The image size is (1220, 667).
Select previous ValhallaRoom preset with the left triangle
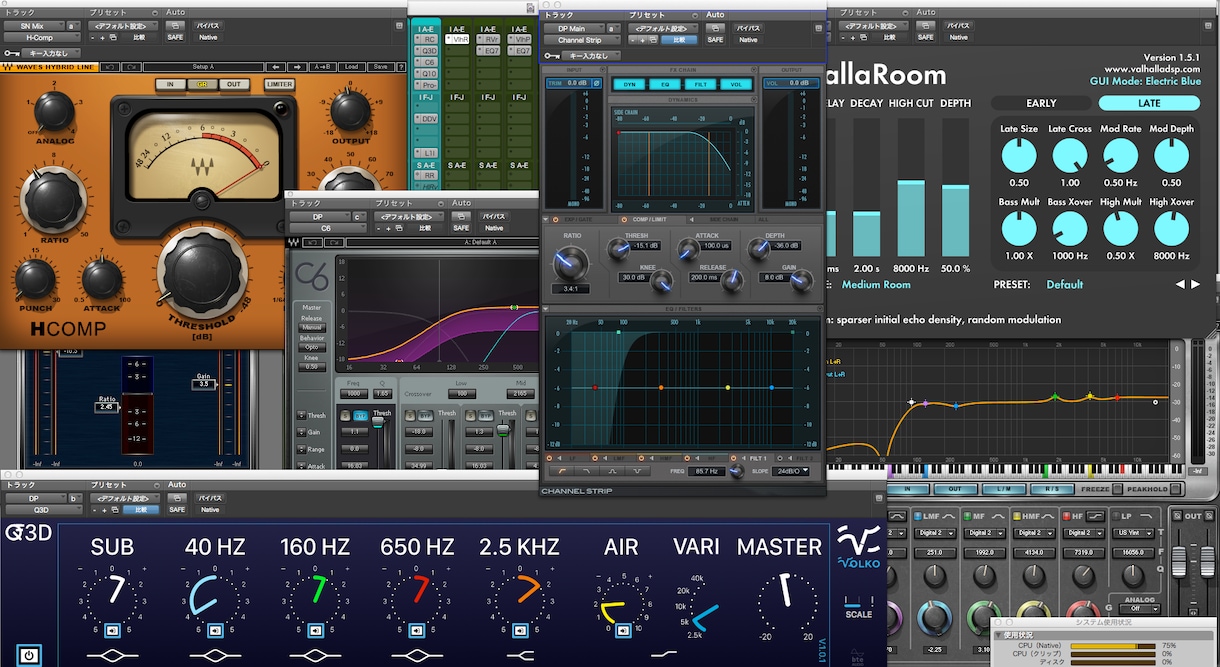click(x=1180, y=284)
